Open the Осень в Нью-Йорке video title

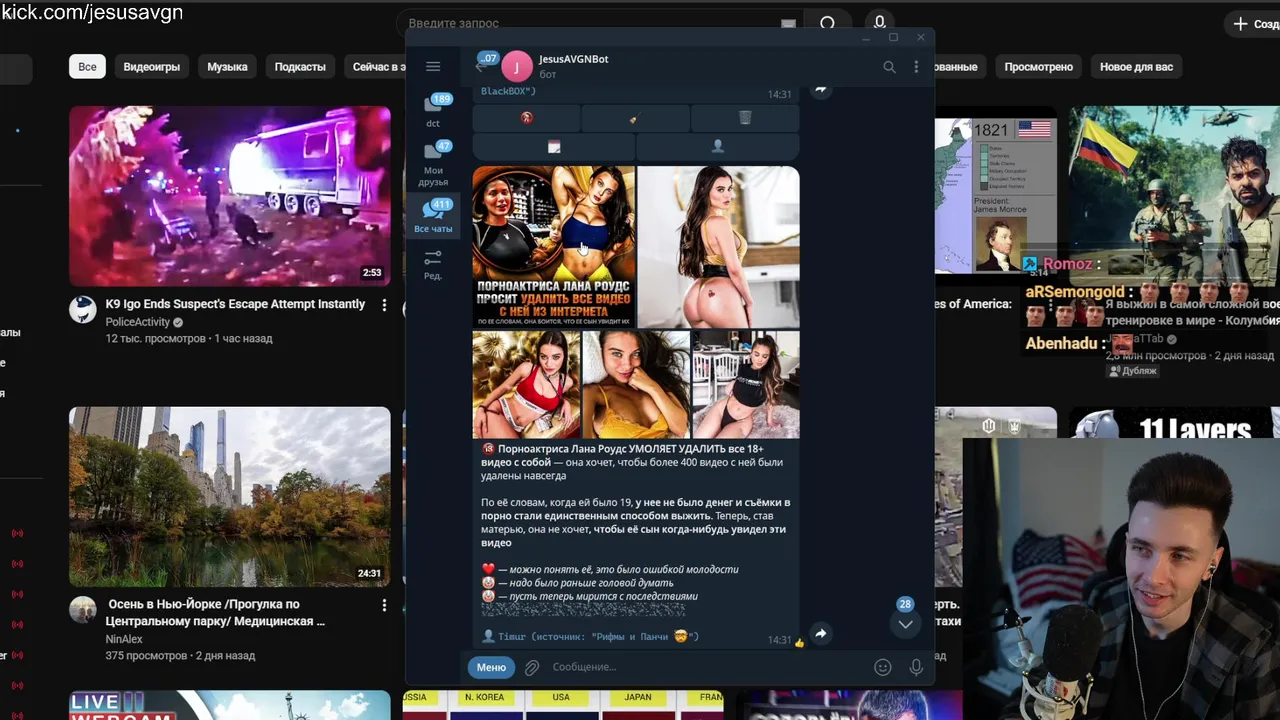point(215,612)
